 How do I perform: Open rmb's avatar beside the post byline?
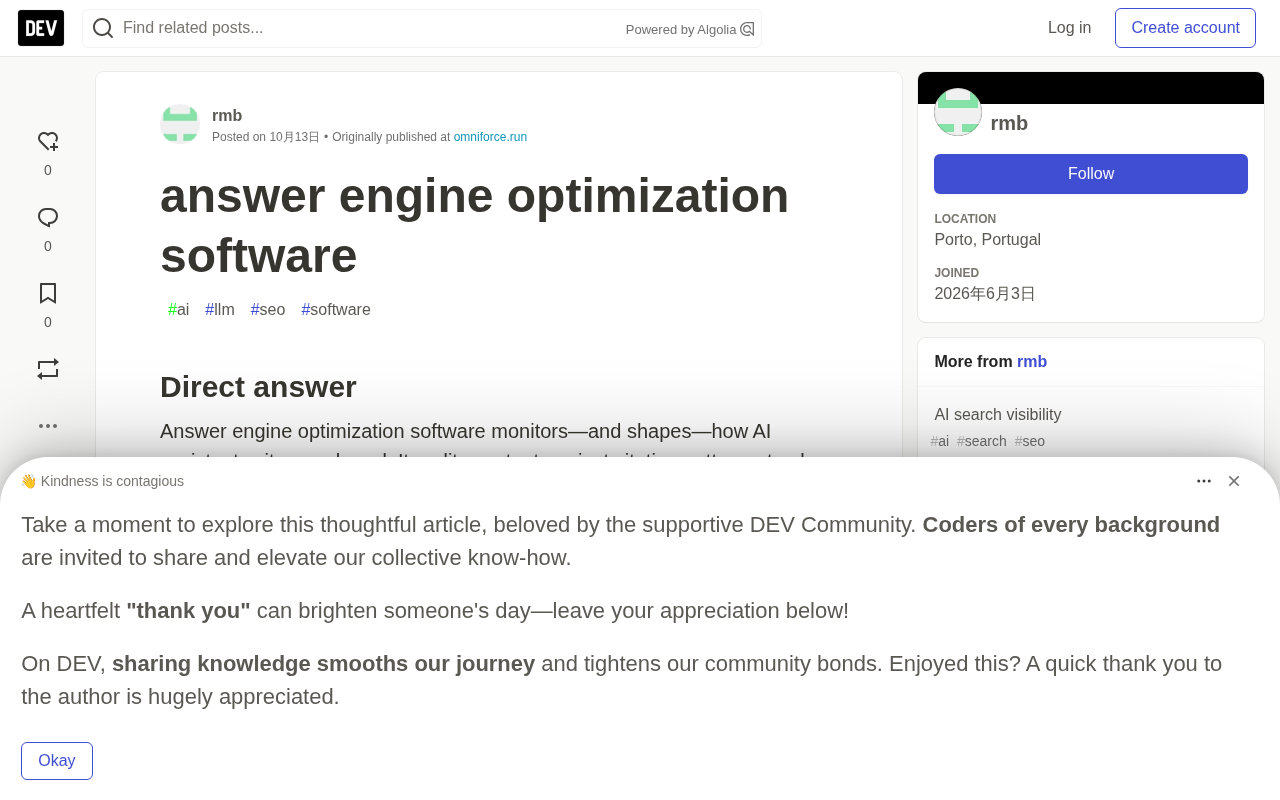click(180, 124)
